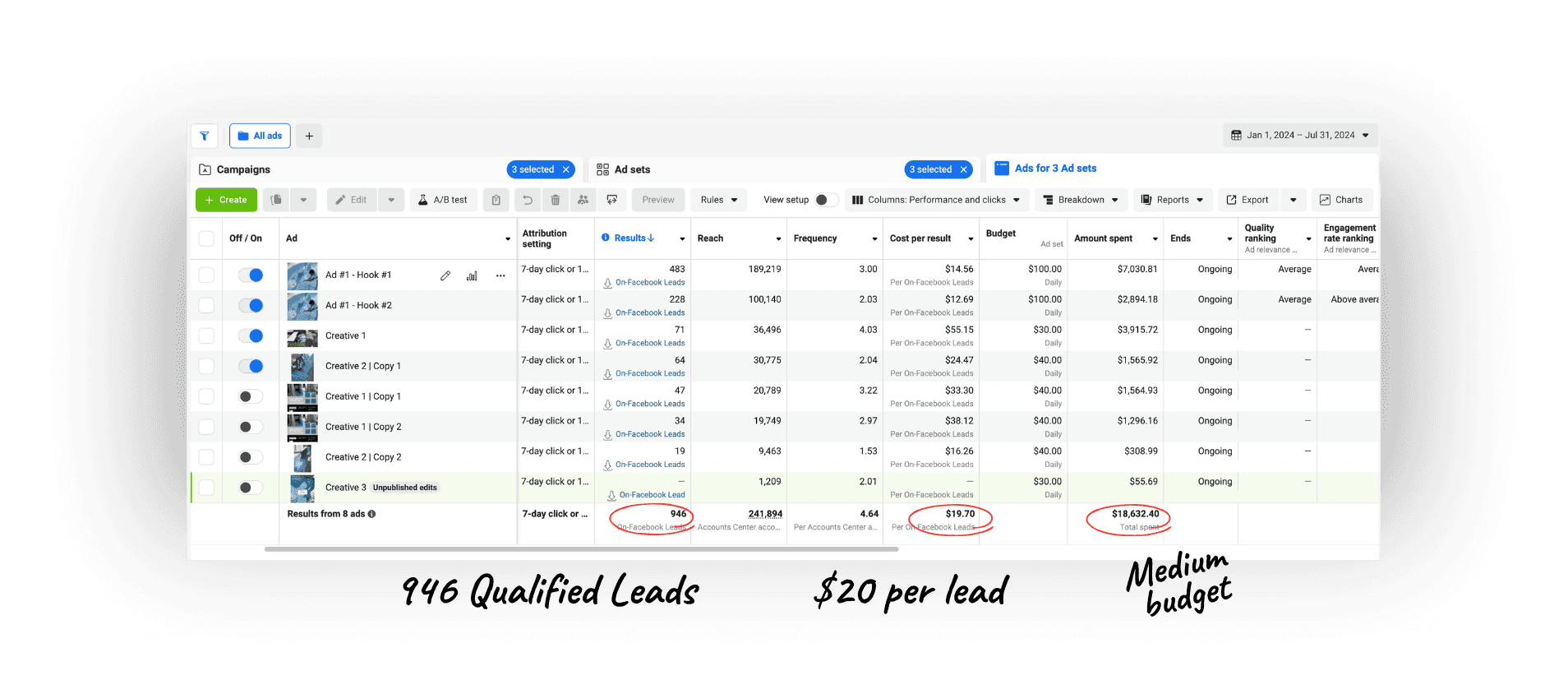The height and width of the screenshot is (694, 1568).
Task: Click the $7,030.81 amount spent cell
Action: [x=1137, y=269]
